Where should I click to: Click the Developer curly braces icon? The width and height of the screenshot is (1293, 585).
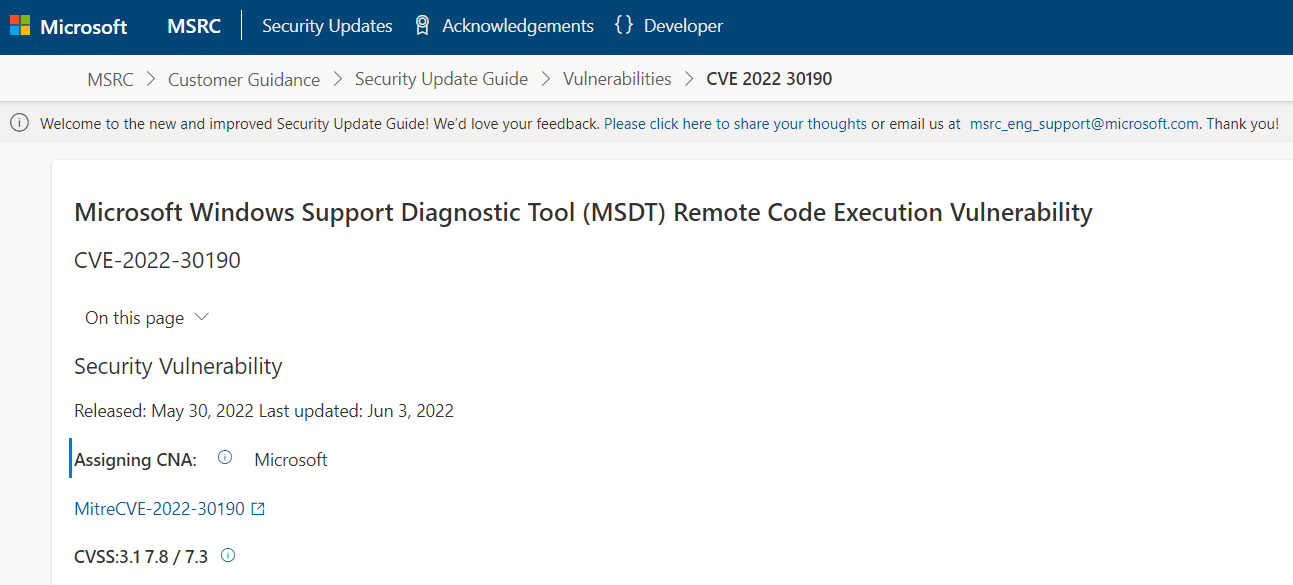click(624, 26)
